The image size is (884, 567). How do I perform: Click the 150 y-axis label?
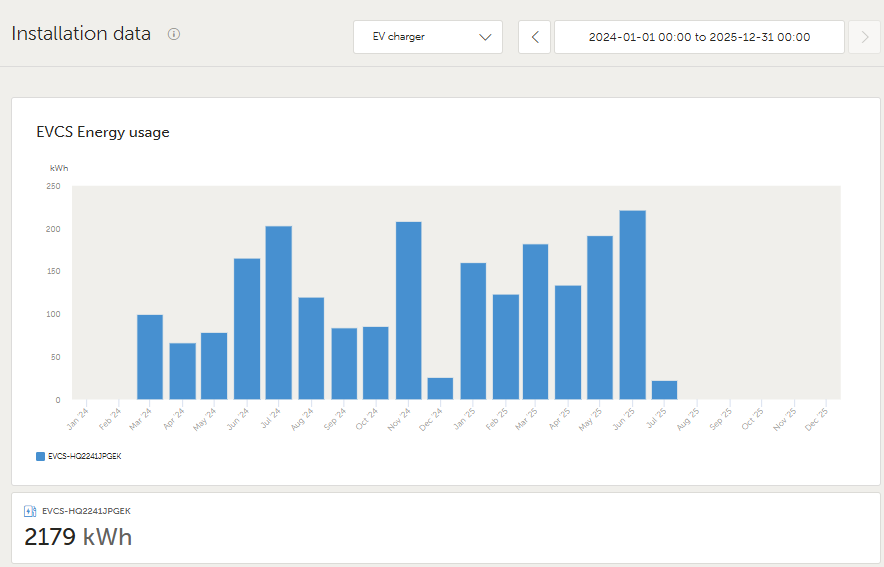53,272
